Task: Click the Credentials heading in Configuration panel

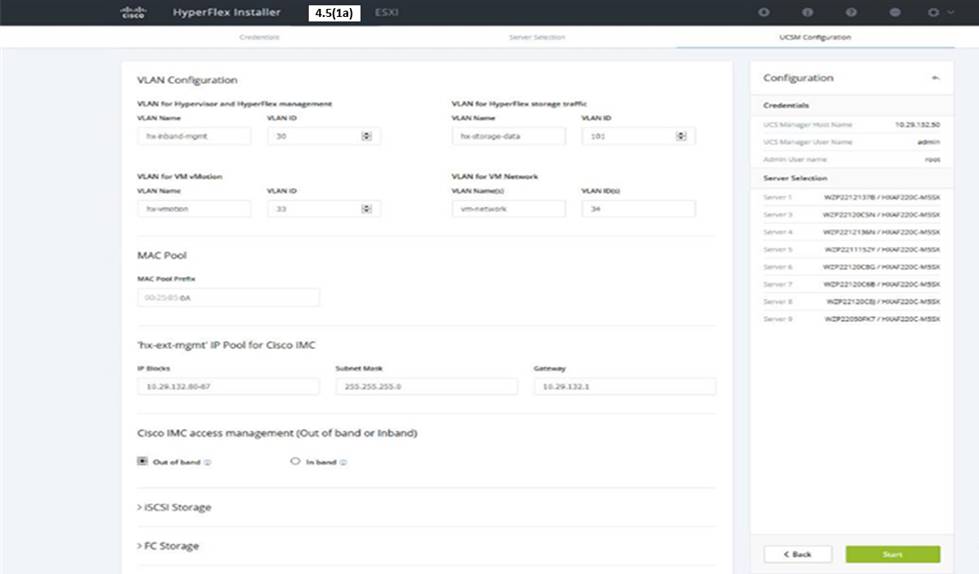Action: tap(786, 106)
